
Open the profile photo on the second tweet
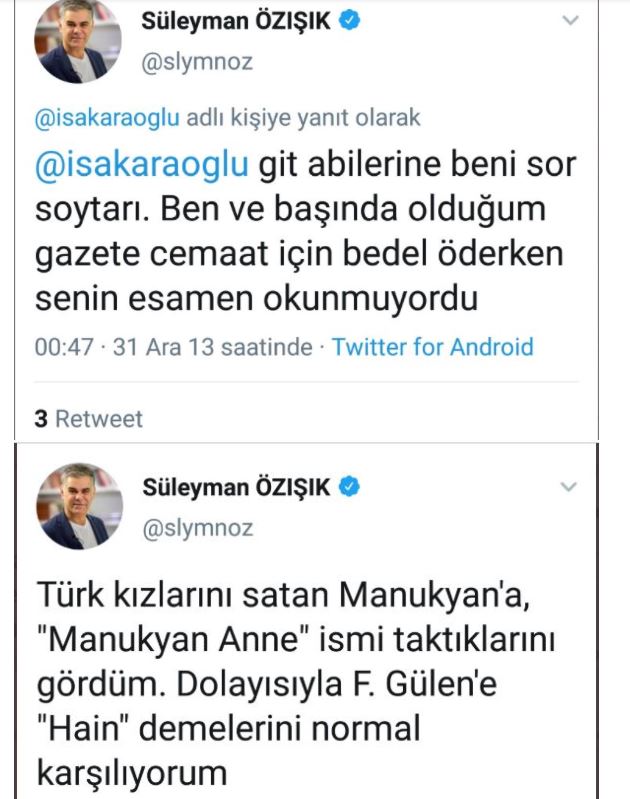pos(78,509)
